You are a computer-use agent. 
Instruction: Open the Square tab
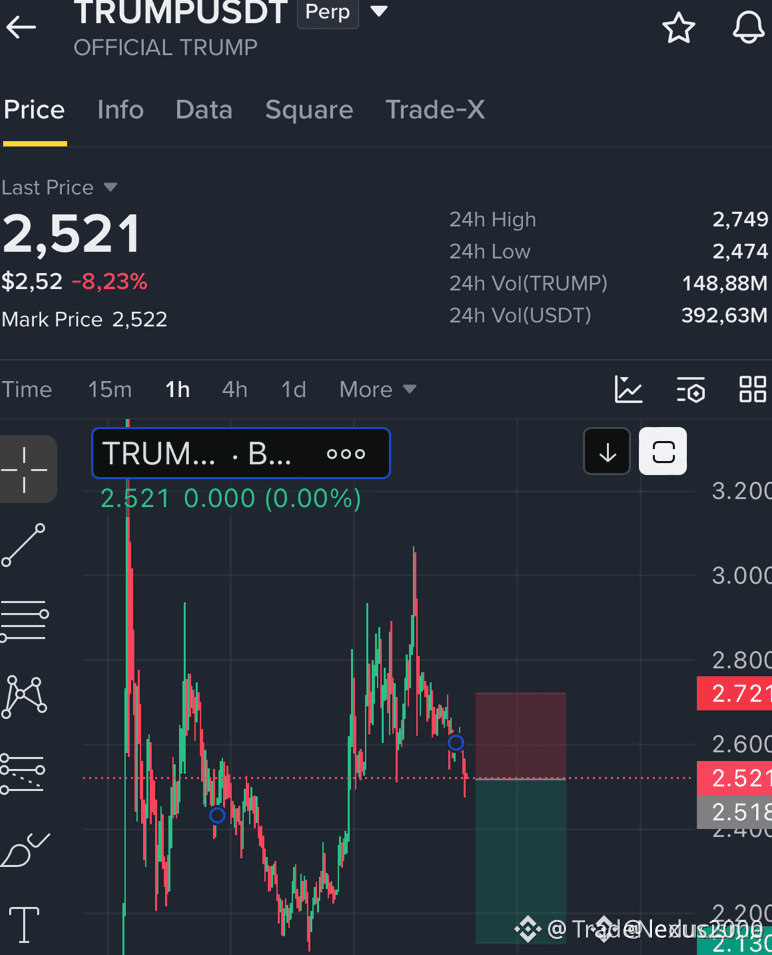click(309, 110)
